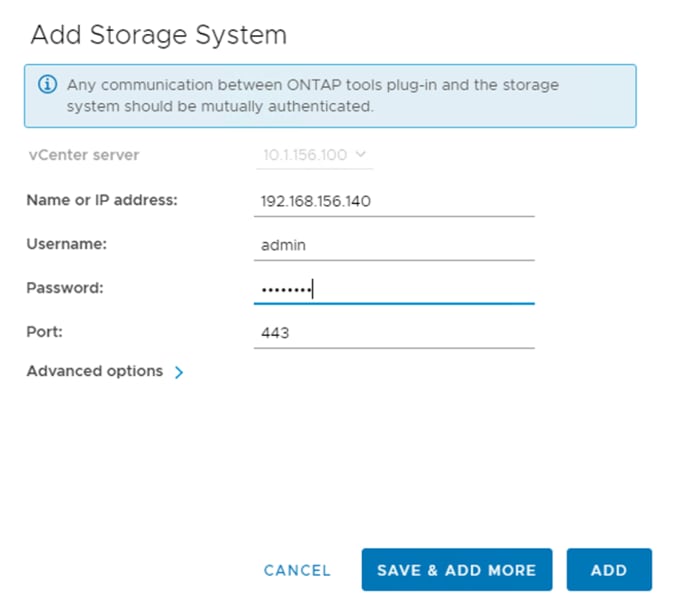Click the chevron beside 10.1.156.100

[362, 155]
